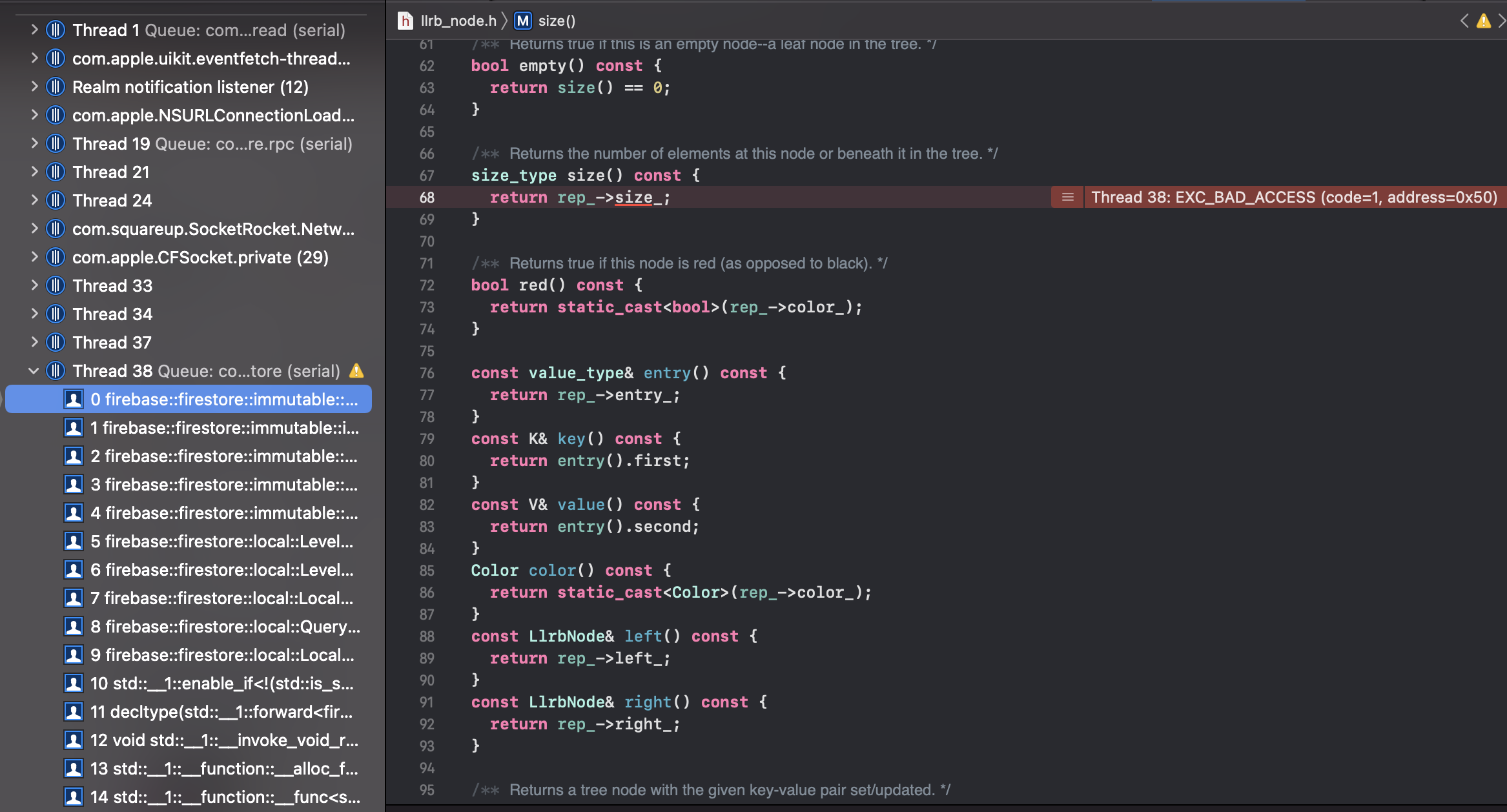Screen dimensions: 1507x812
Task: Click the warning icon beside Thread 38
Action: click(355, 370)
